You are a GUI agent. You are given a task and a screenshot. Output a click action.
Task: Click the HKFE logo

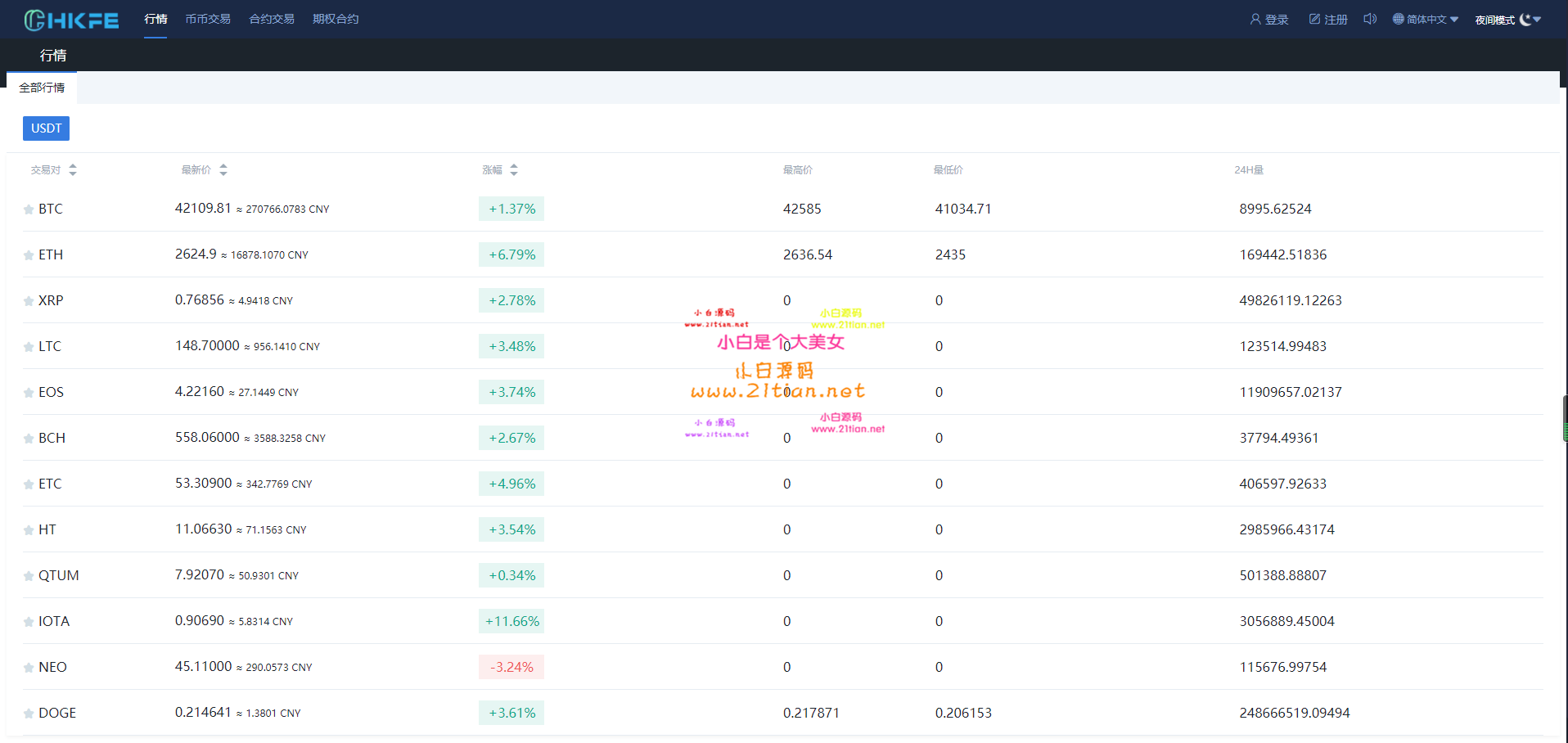click(71, 20)
